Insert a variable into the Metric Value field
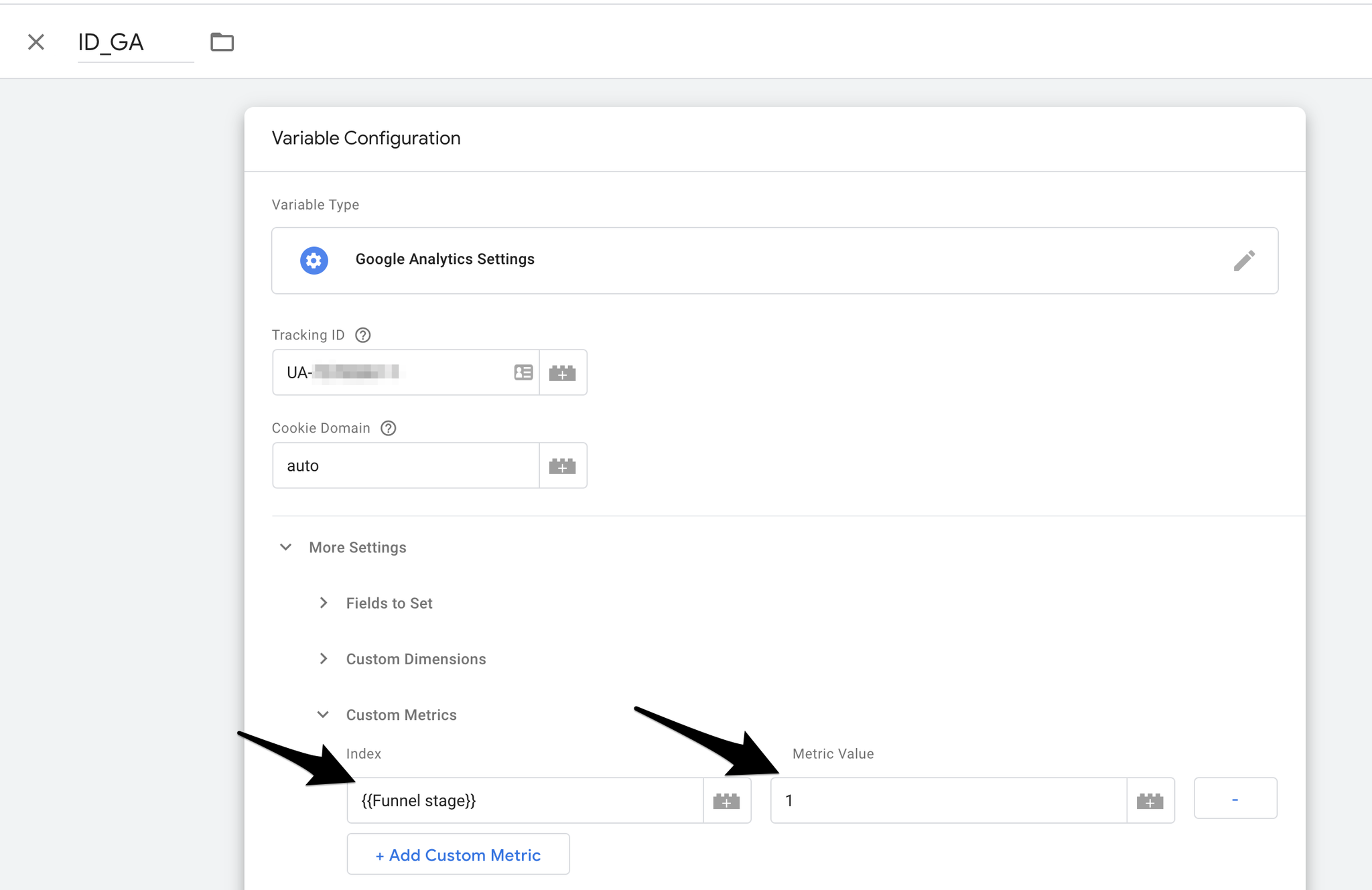 (x=1150, y=800)
